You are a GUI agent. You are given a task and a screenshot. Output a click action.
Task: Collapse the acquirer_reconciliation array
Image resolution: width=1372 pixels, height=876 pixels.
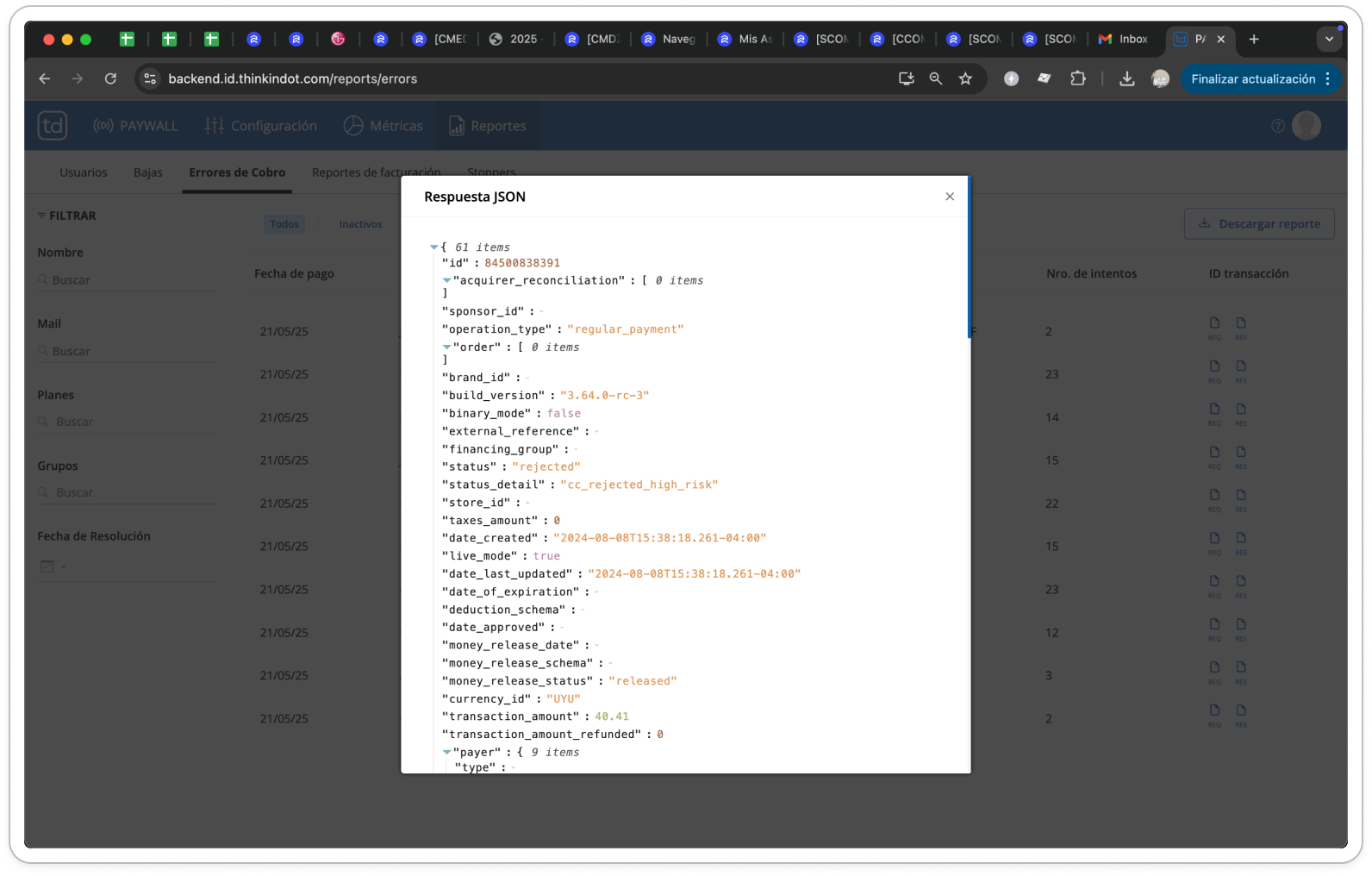pyautogui.click(x=446, y=280)
